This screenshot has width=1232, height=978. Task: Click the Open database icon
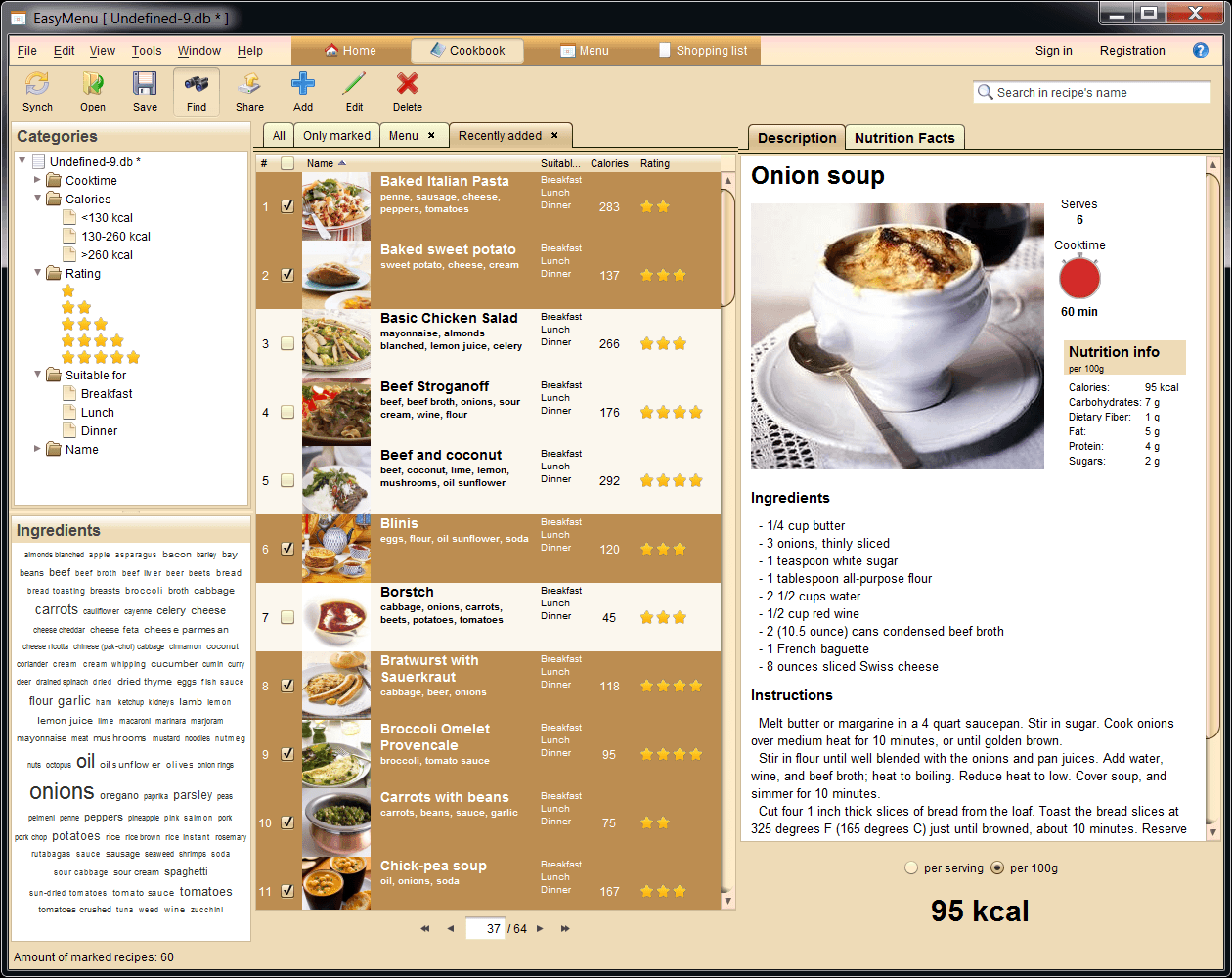93,85
